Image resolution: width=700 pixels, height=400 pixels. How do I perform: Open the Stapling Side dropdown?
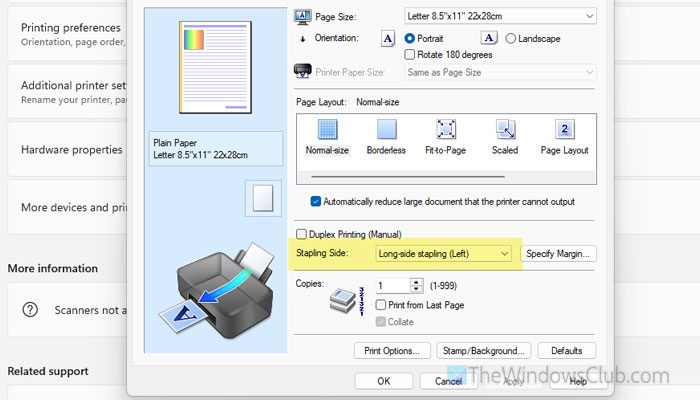[443, 254]
